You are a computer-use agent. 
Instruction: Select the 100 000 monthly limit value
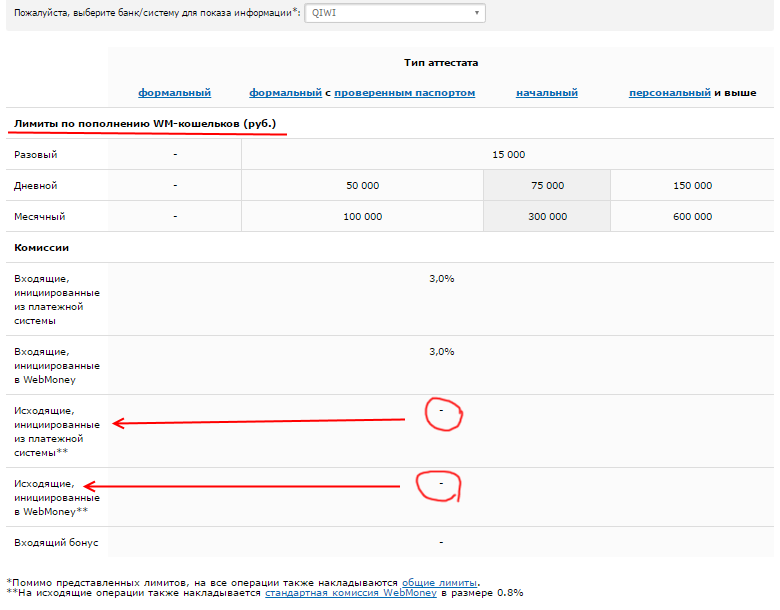coord(362,216)
